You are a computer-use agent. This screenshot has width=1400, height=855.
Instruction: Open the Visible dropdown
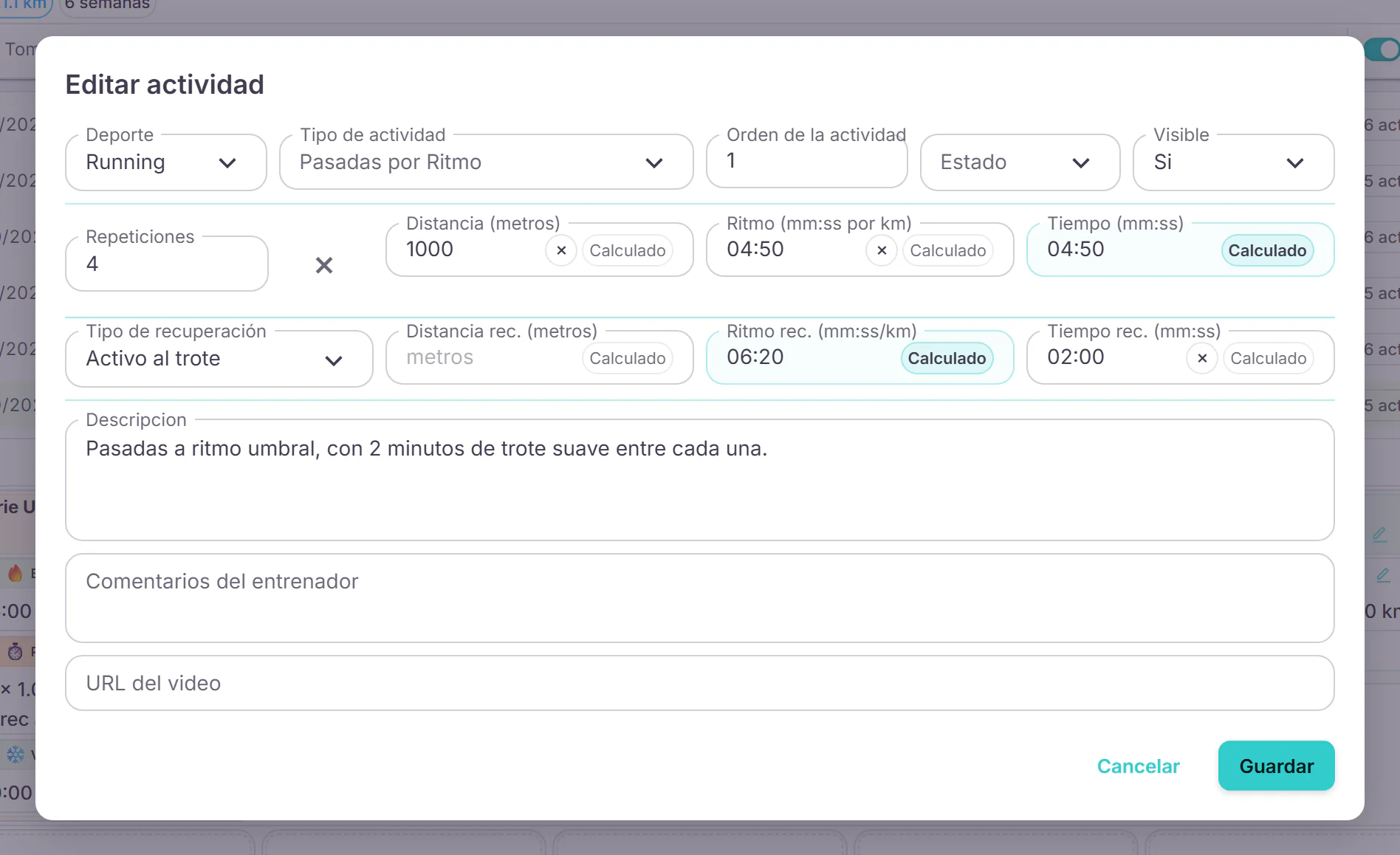point(1234,162)
